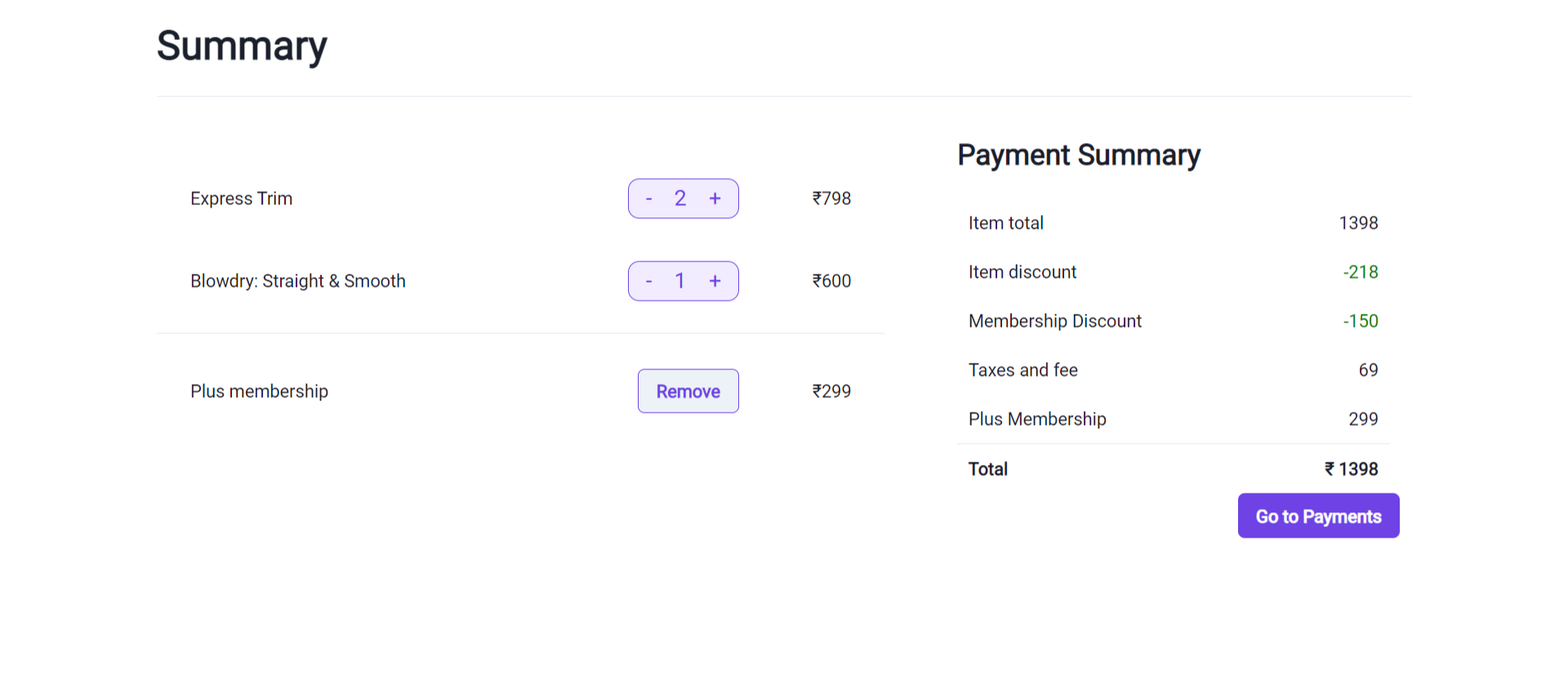1568x679 pixels.
Task: Click the Taxes and fee label
Action: point(1022,370)
